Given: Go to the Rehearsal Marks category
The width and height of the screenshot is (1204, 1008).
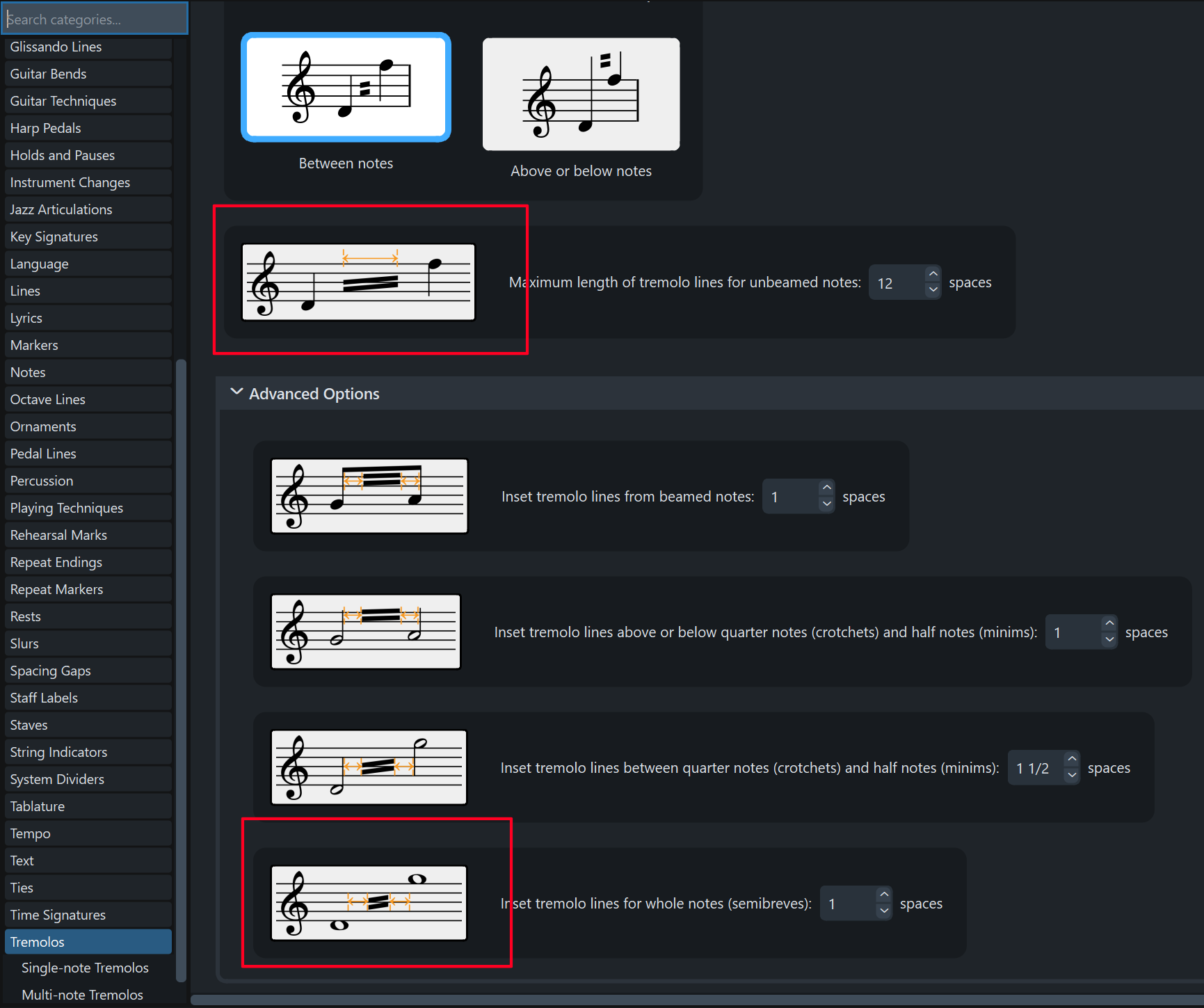Looking at the screenshot, I should (88, 535).
